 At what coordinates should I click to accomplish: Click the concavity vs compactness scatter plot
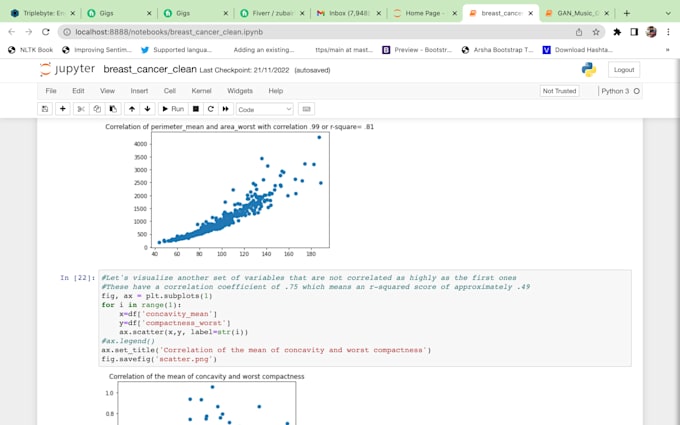click(x=207, y=403)
